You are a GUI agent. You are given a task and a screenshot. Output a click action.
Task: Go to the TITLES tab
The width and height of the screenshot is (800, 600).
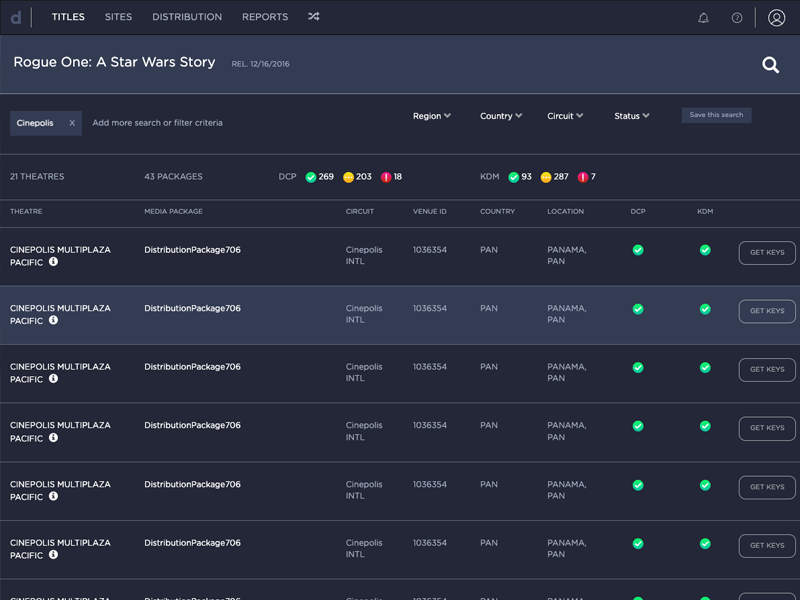[x=68, y=17]
